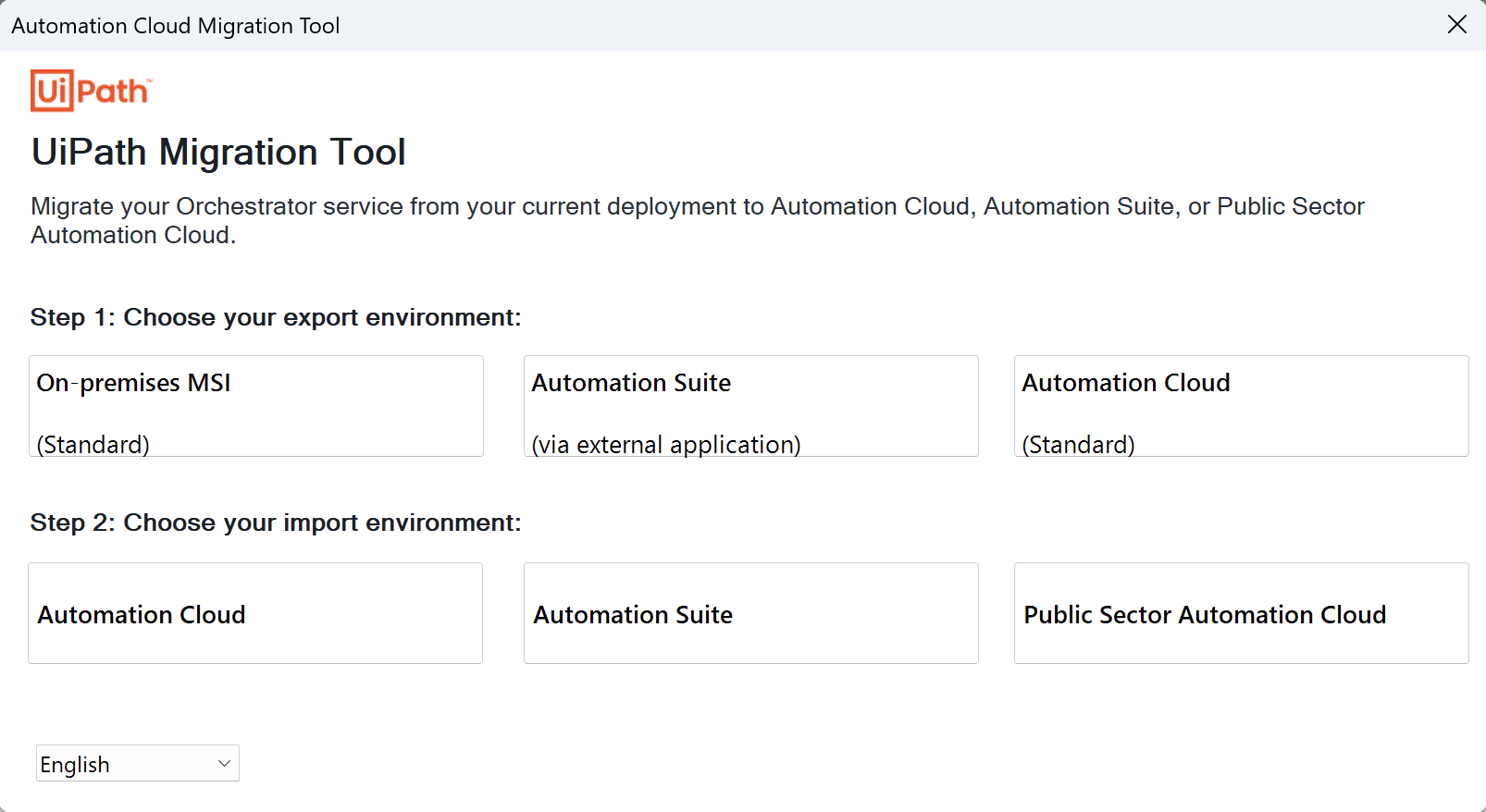Click the Migrate your Orchestrator description text
This screenshot has height=812, width=1486.
point(698,220)
